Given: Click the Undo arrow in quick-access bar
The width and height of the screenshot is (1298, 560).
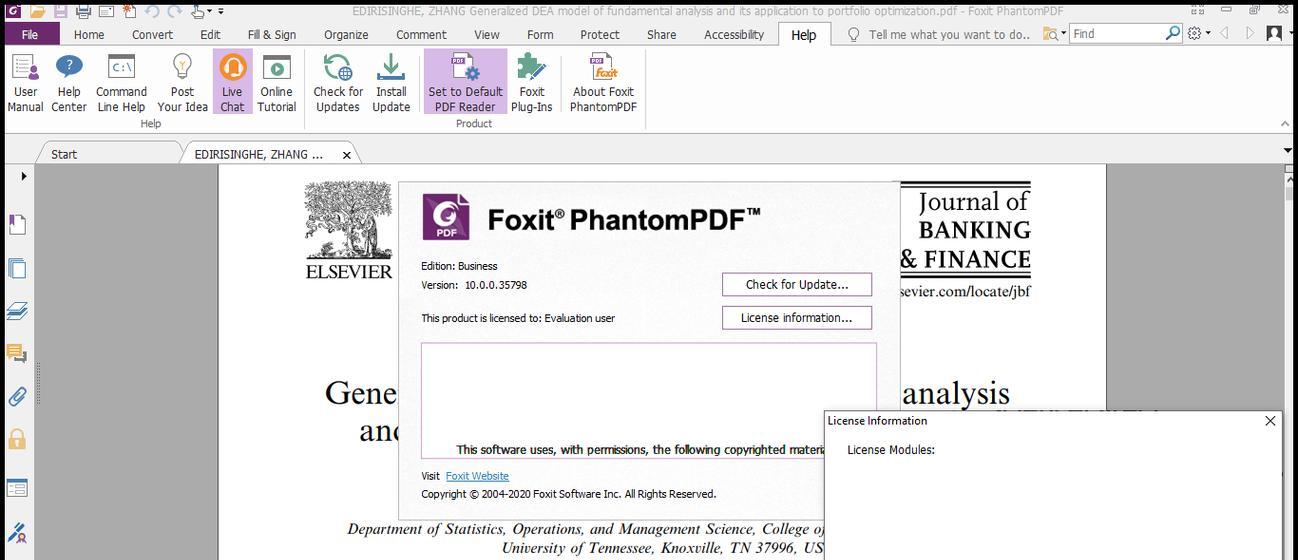Looking at the screenshot, I should 152,11.
